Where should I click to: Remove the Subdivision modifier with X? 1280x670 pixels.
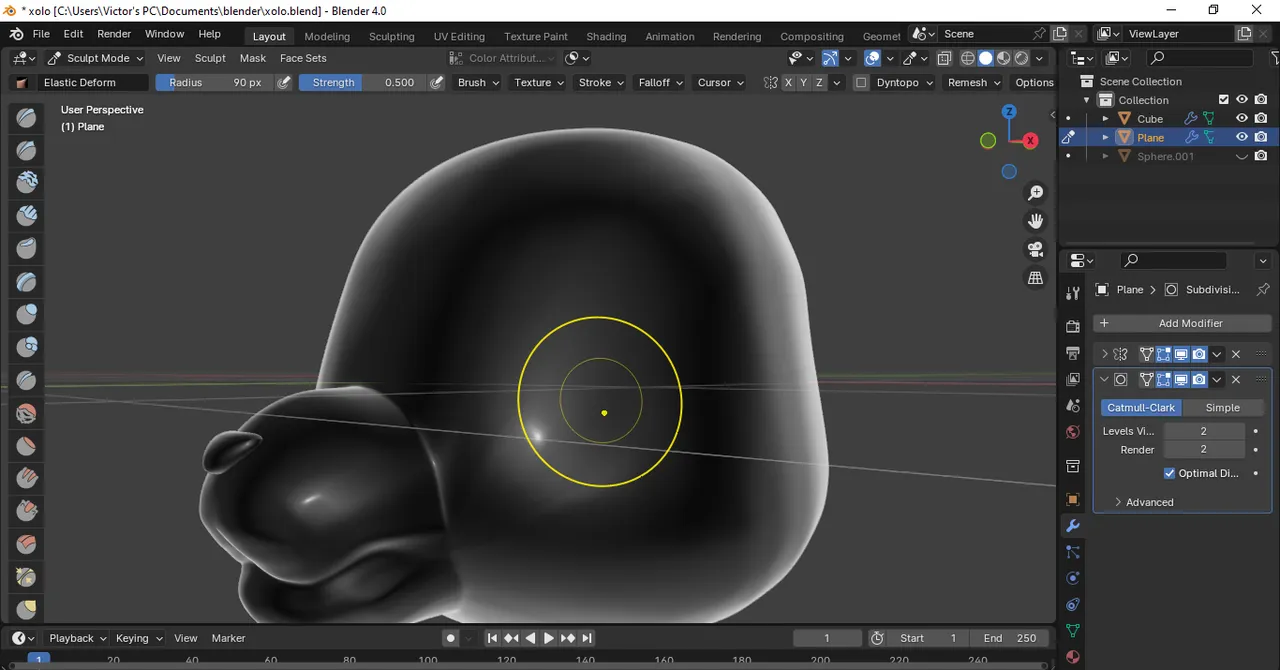(x=1236, y=380)
